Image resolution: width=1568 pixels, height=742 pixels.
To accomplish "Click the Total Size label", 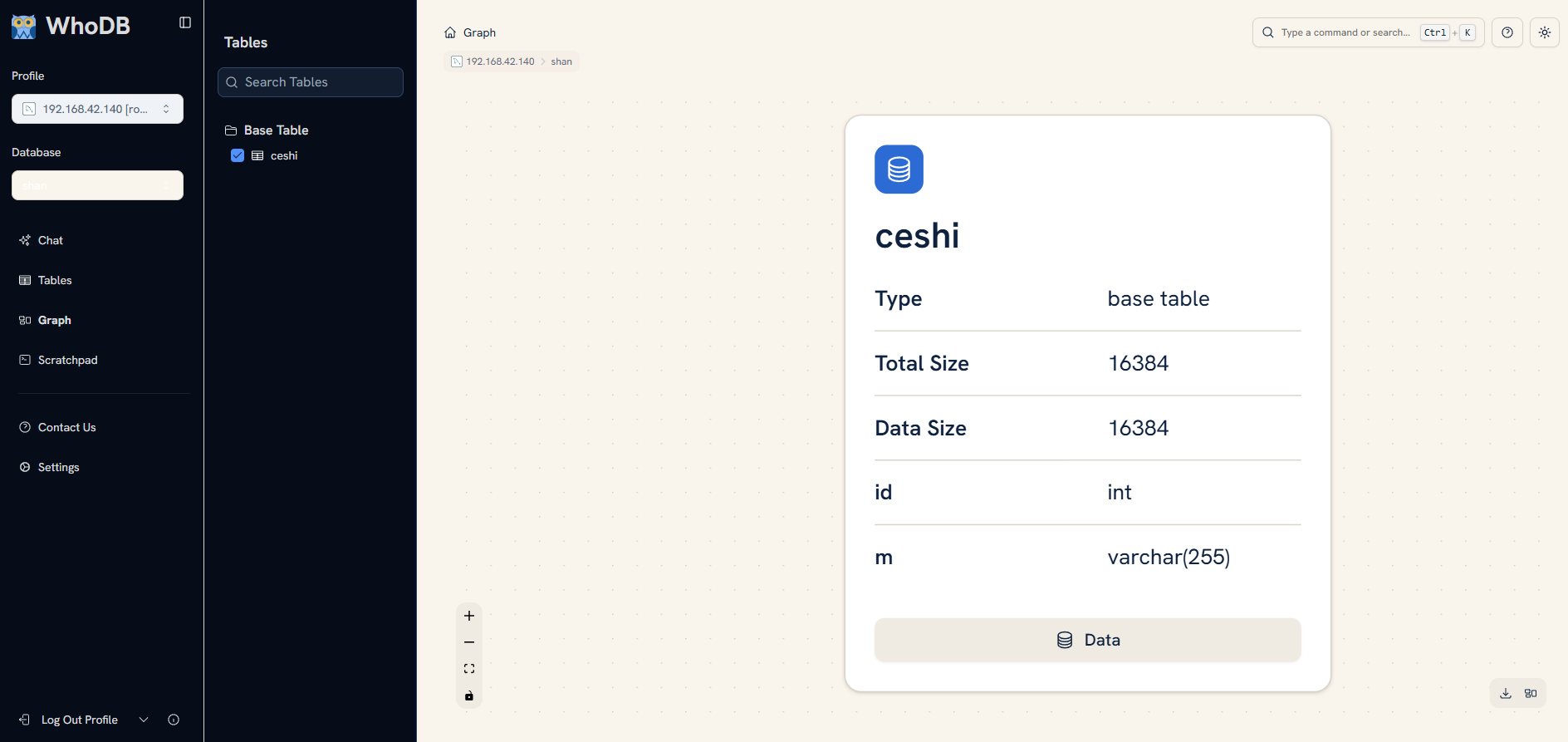I will coord(922,363).
